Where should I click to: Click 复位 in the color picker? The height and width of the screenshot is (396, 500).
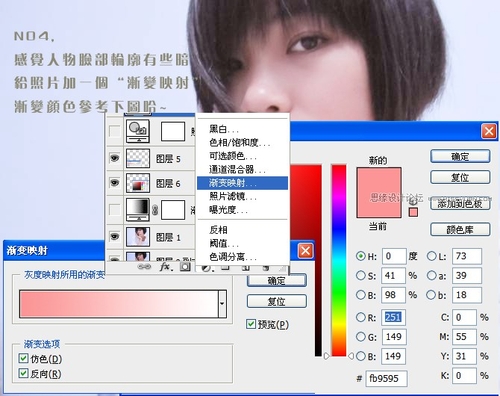(460, 177)
